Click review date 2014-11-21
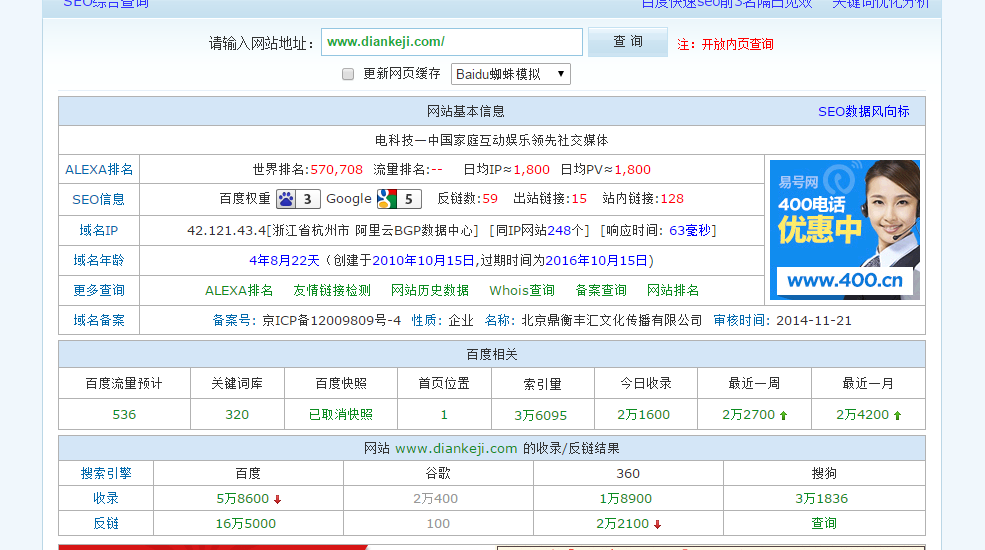The image size is (985, 550). point(814,321)
